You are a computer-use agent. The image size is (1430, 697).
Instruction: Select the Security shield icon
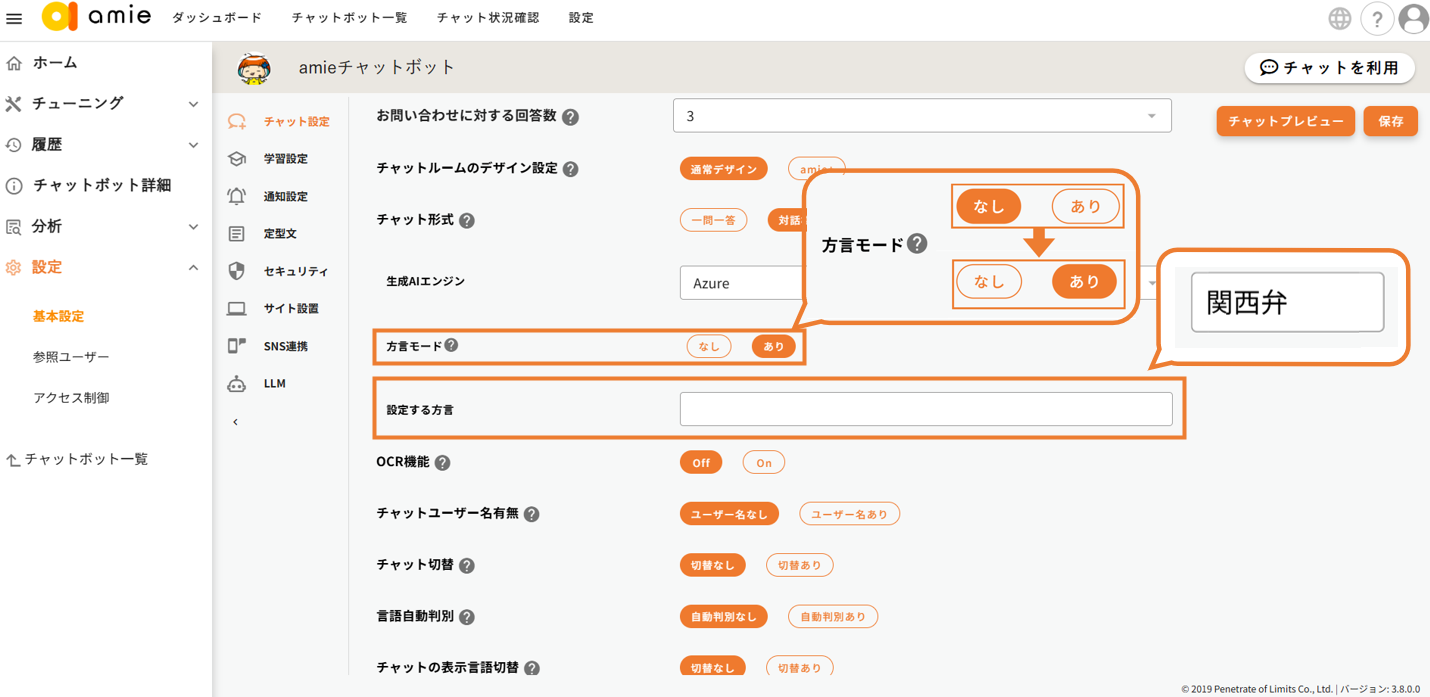click(237, 271)
